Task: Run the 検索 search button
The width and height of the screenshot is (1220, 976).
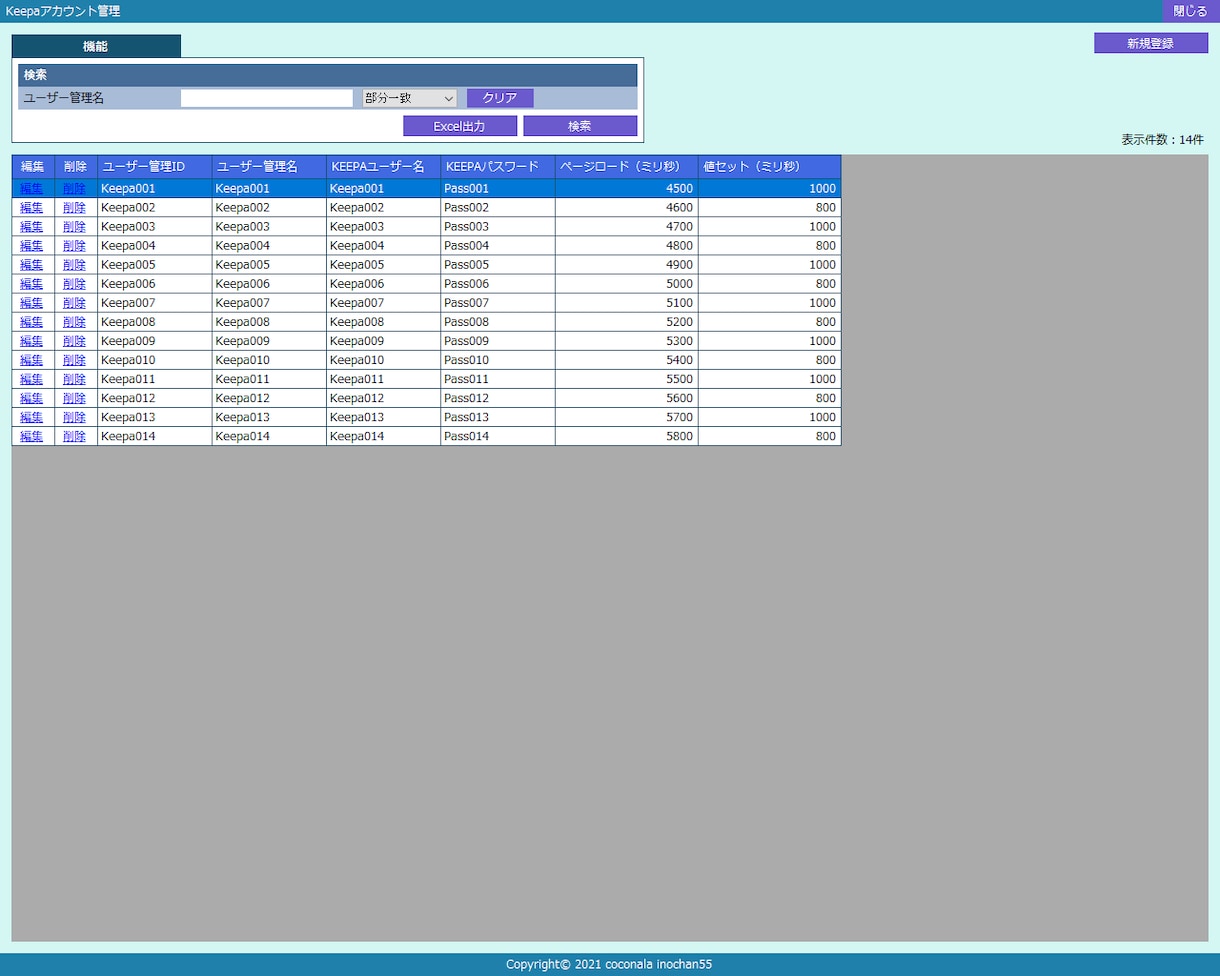Action: (580, 126)
